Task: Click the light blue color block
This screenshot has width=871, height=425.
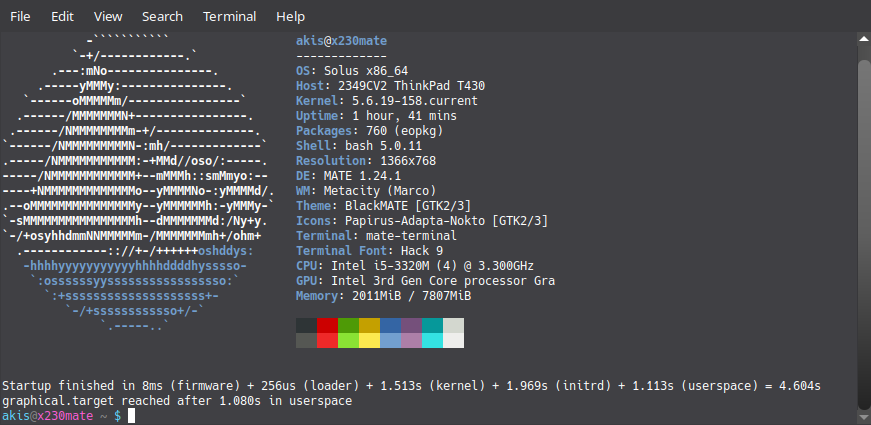Action: tap(391, 341)
